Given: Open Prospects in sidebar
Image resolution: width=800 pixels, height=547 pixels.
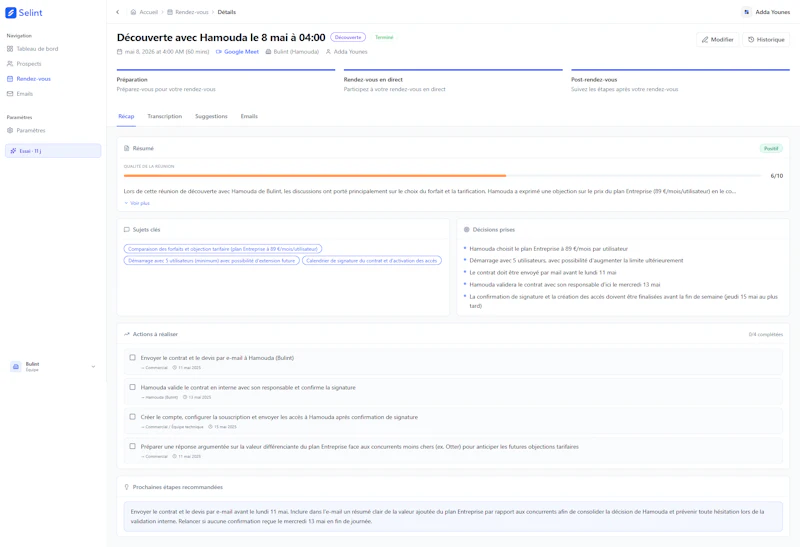Looking at the screenshot, I should pos(24,64).
